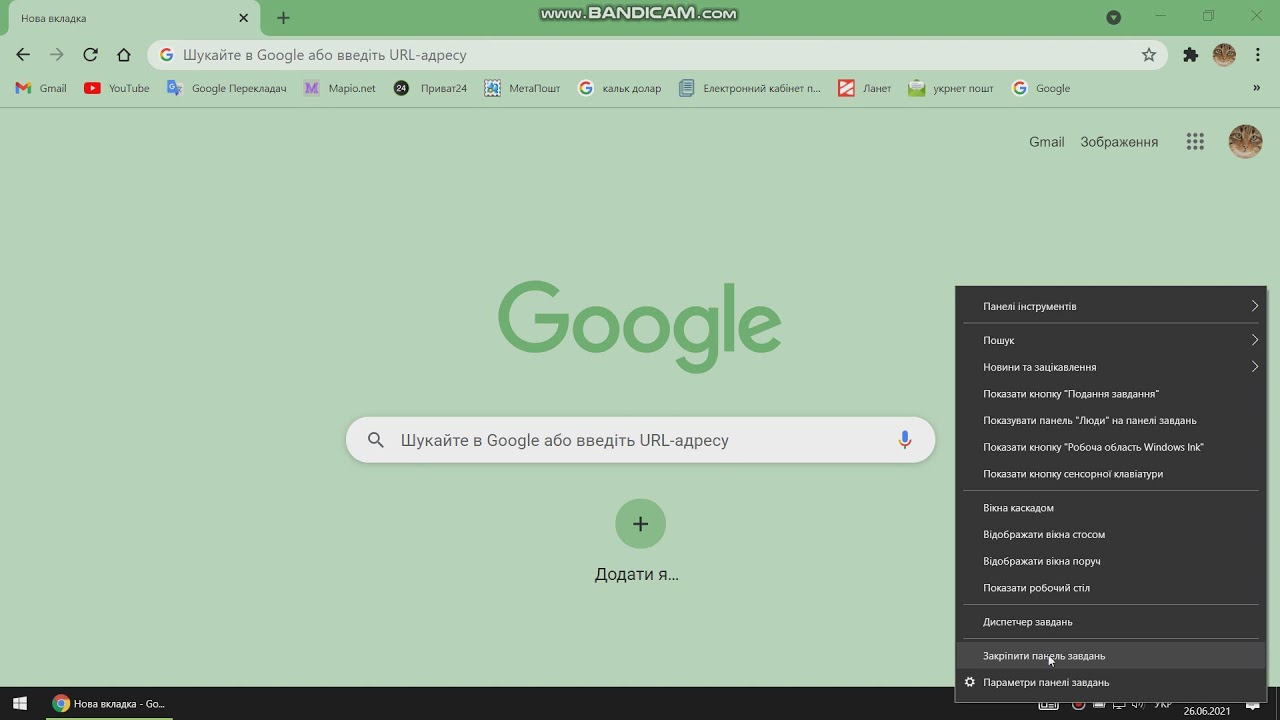Toggle Показати кнопку сенсорної клавіатури
1280x720 pixels.
(1111, 474)
